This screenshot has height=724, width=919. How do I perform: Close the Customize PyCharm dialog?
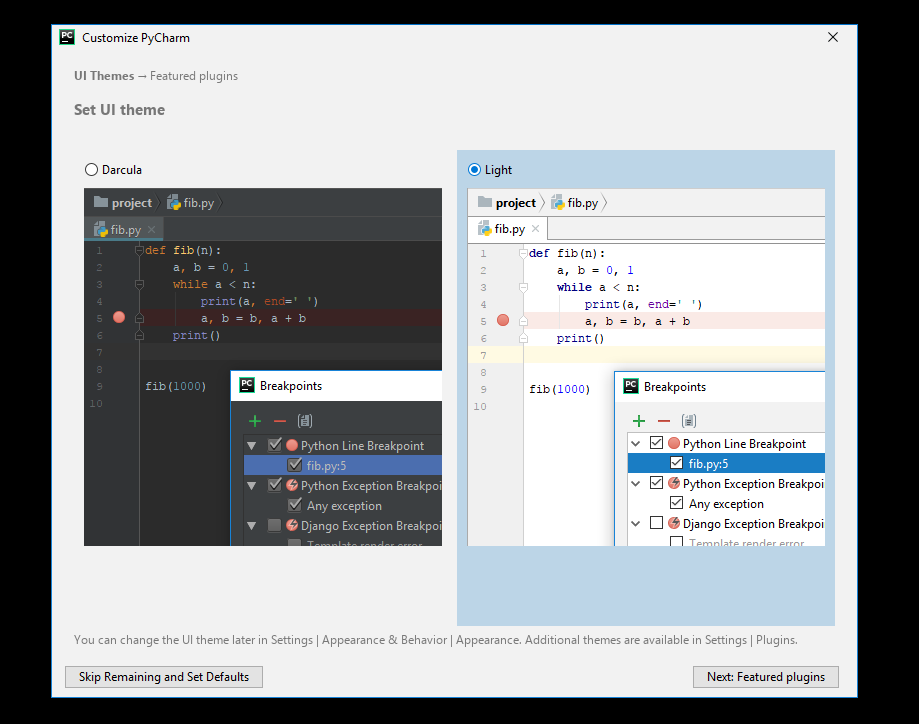[833, 38]
